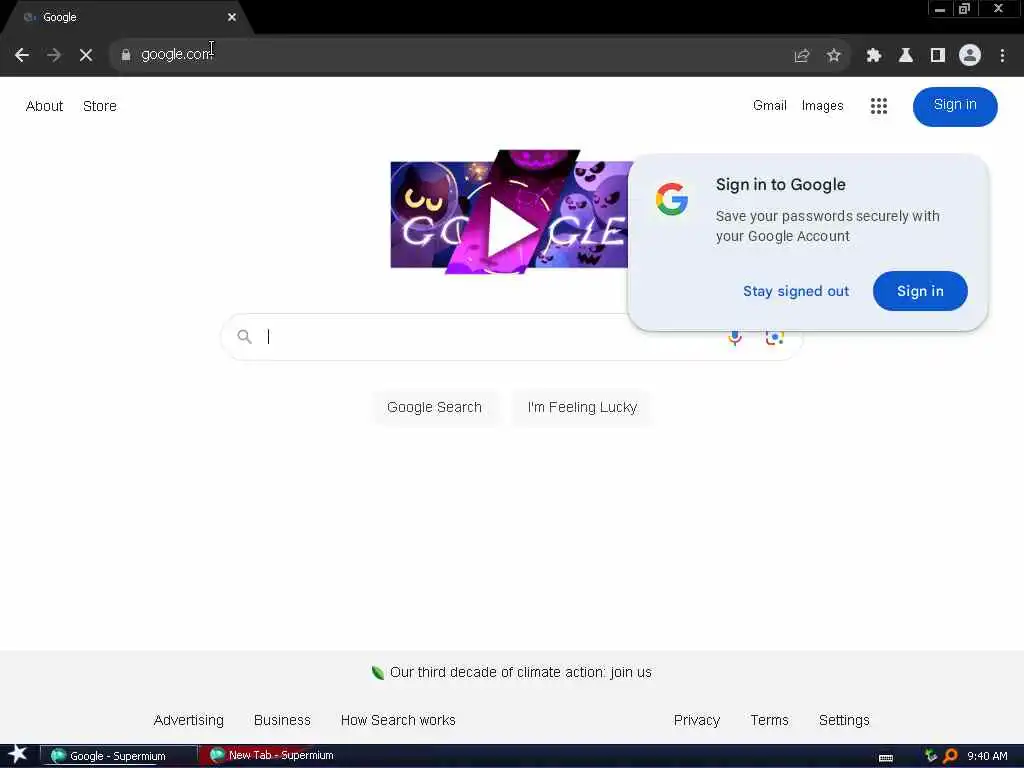Screen dimensions: 1024x768
Task: Open the Images link
Action: [822, 106]
